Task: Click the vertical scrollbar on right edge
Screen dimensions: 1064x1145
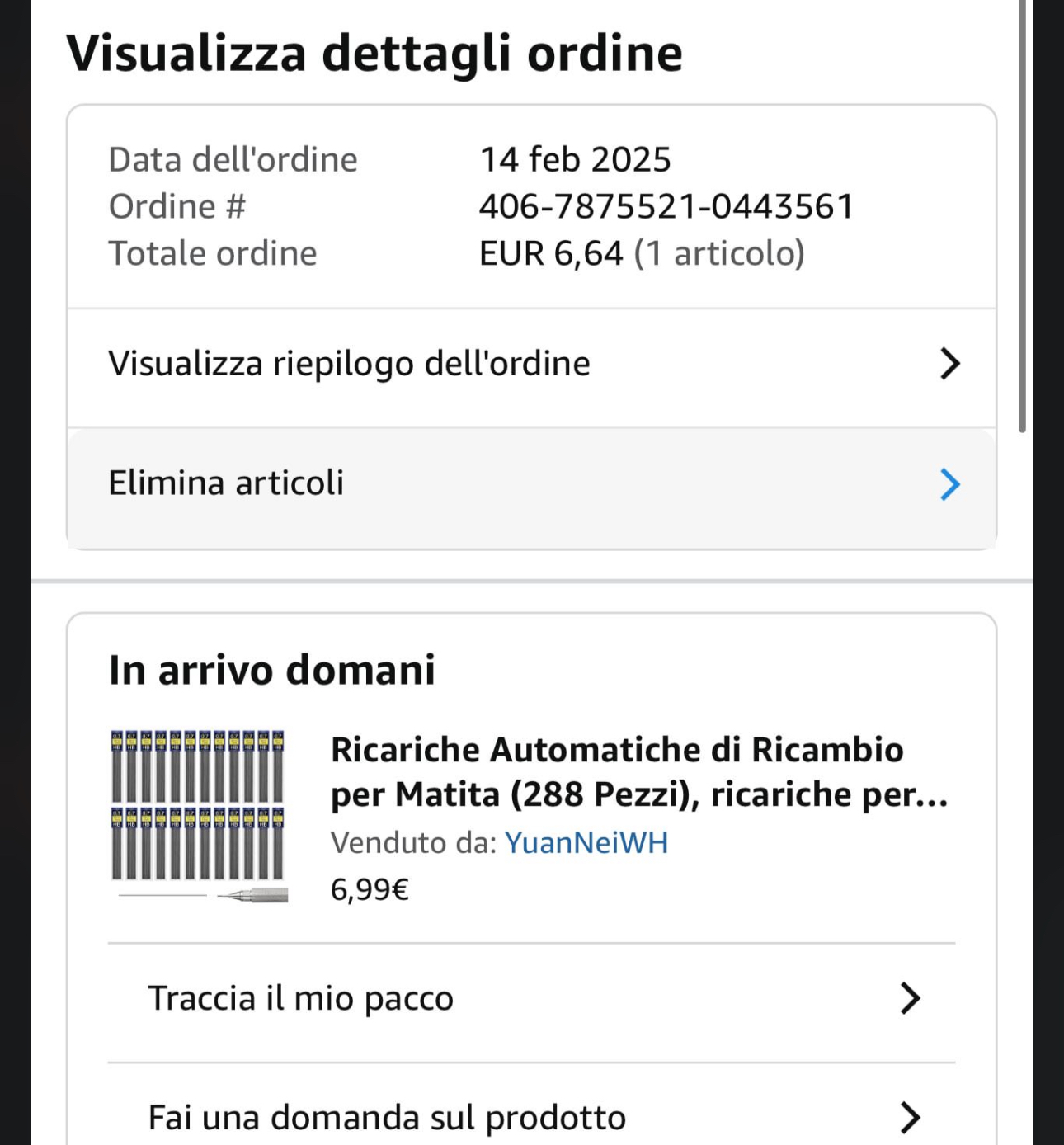Action: coord(1022,214)
